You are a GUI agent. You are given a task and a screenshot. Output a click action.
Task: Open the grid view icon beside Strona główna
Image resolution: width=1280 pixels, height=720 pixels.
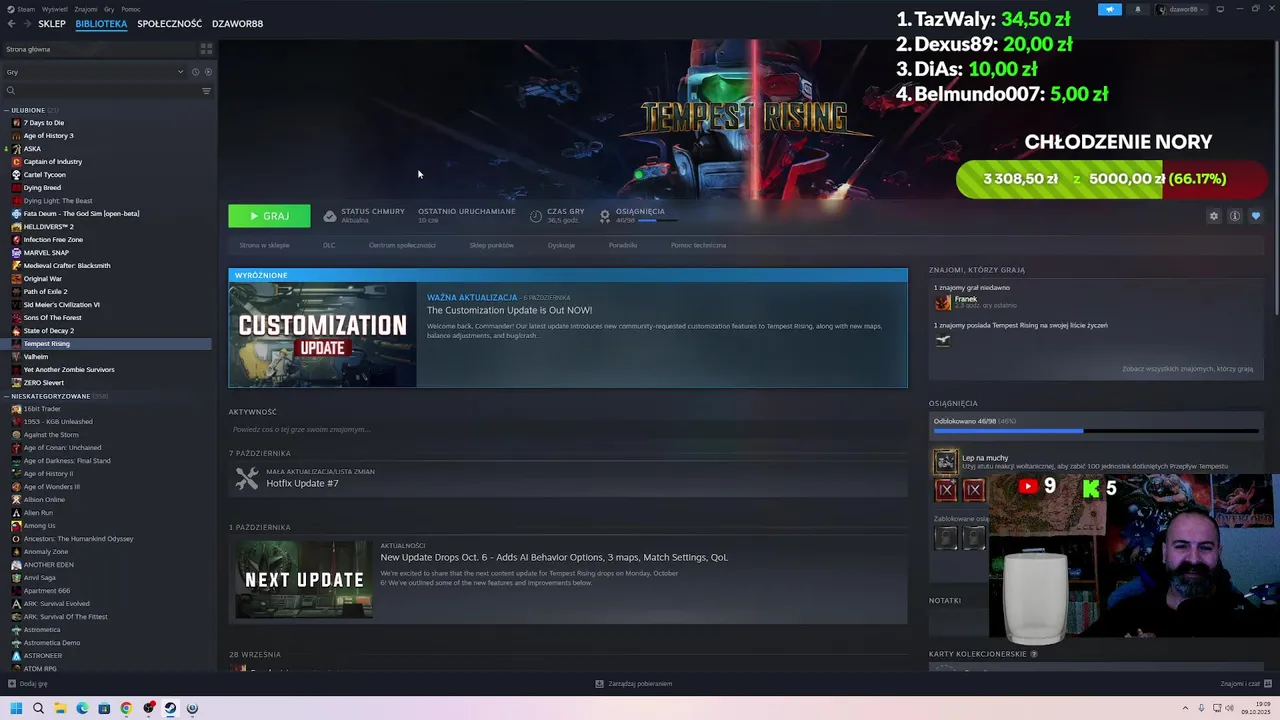[206, 49]
